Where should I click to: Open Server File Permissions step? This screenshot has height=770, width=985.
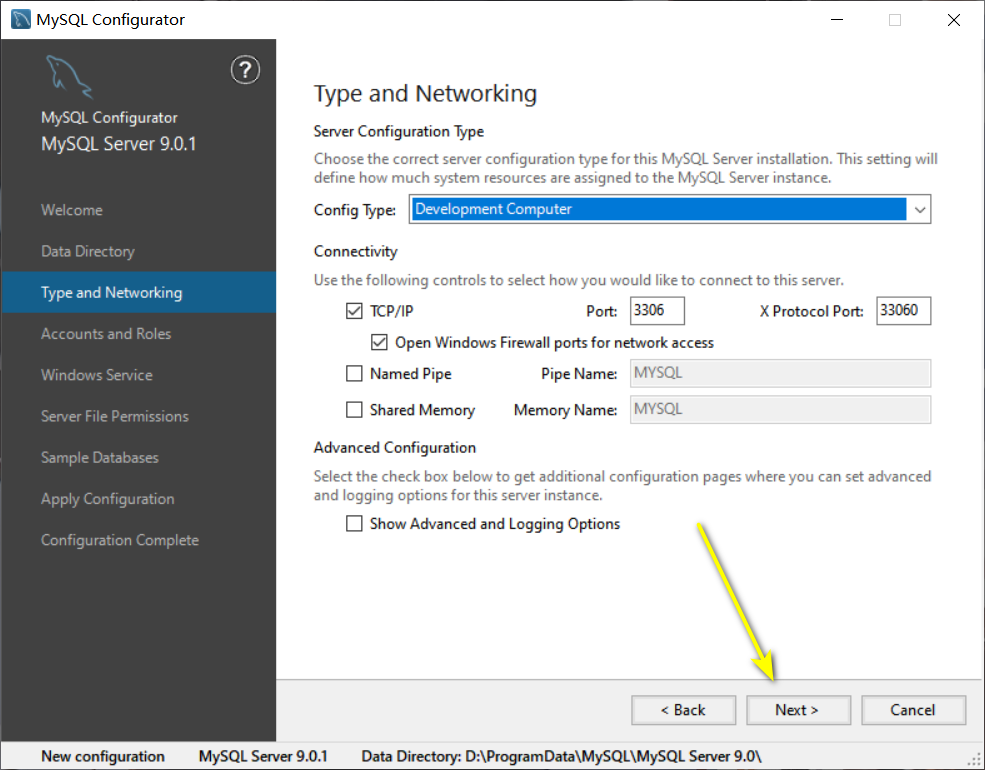[114, 416]
